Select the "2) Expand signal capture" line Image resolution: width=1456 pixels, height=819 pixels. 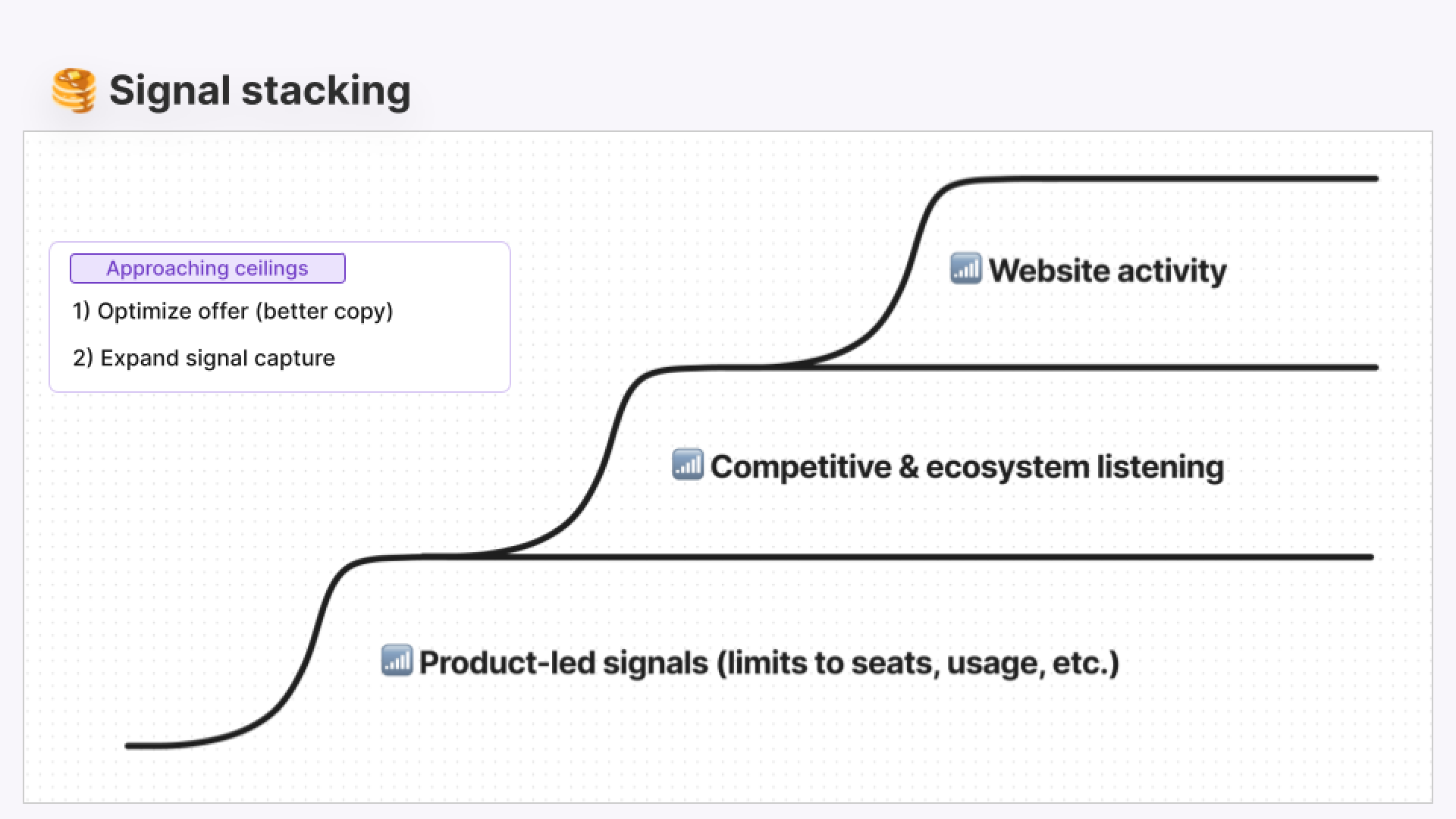(x=204, y=358)
